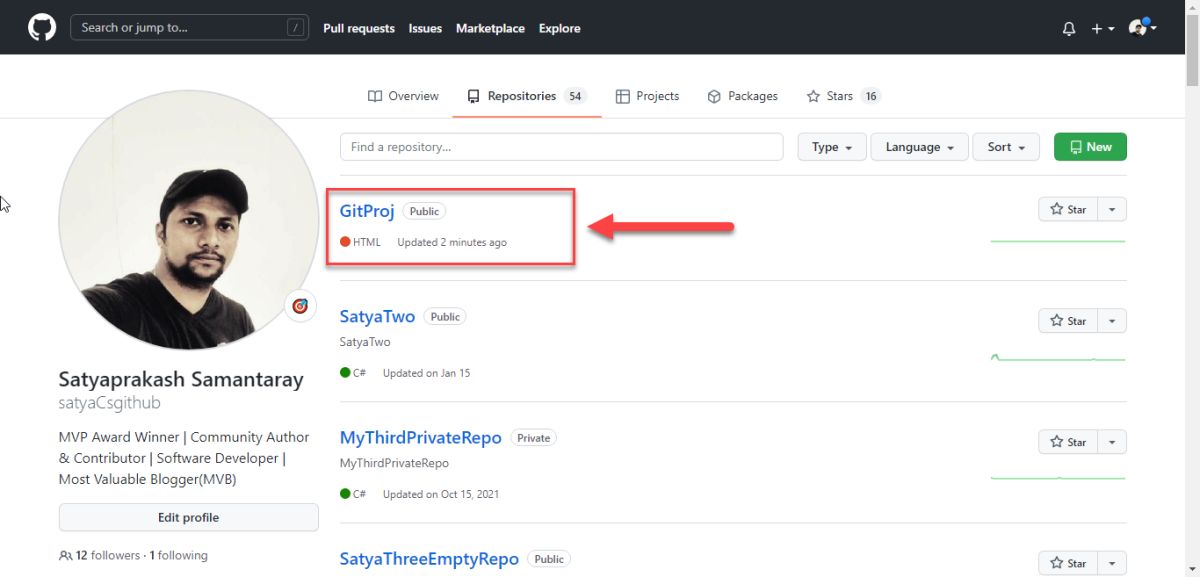Image resolution: width=1200 pixels, height=577 pixels.
Task: Click the Satyaprakash Samantaray name heading
Action: [181, 379]
